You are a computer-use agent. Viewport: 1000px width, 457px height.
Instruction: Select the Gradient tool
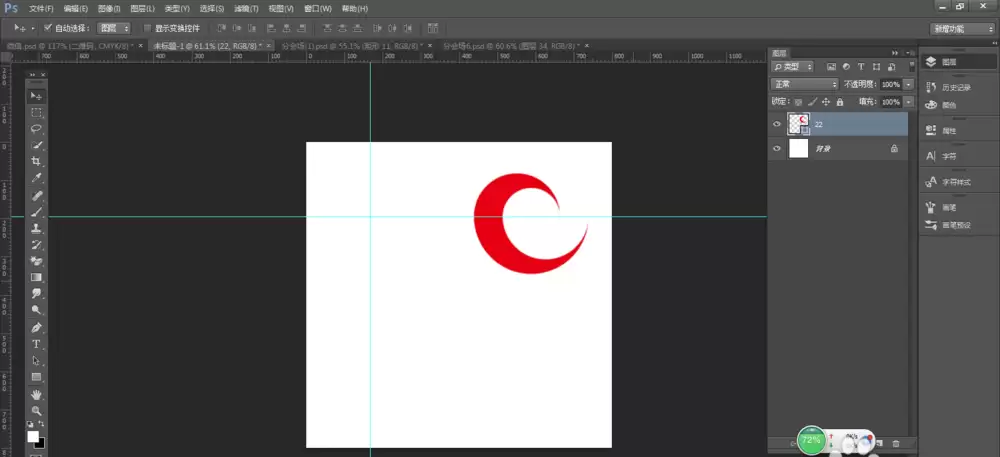coord(36,277)
